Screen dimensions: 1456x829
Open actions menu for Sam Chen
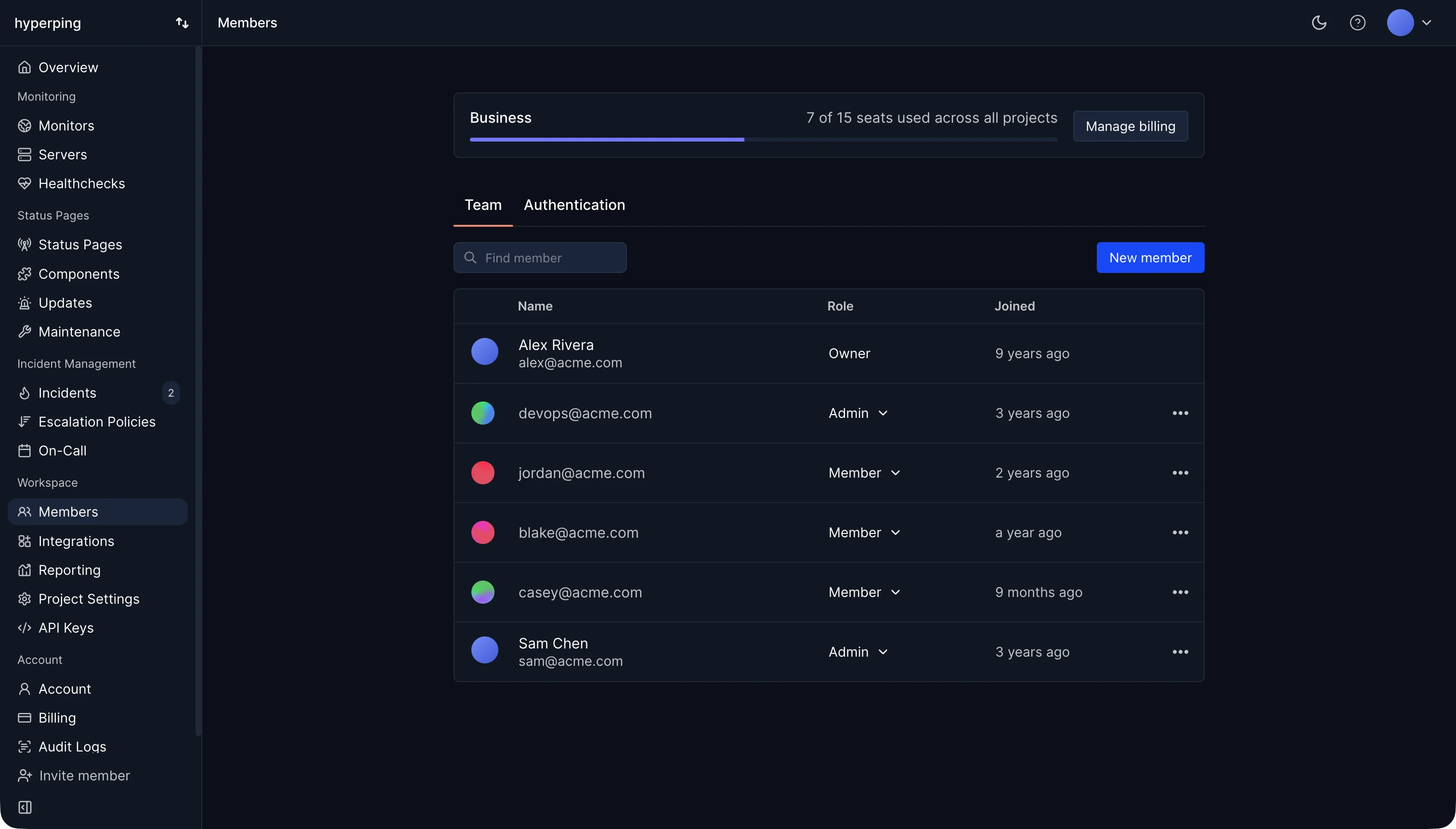tap(1180, 652)
